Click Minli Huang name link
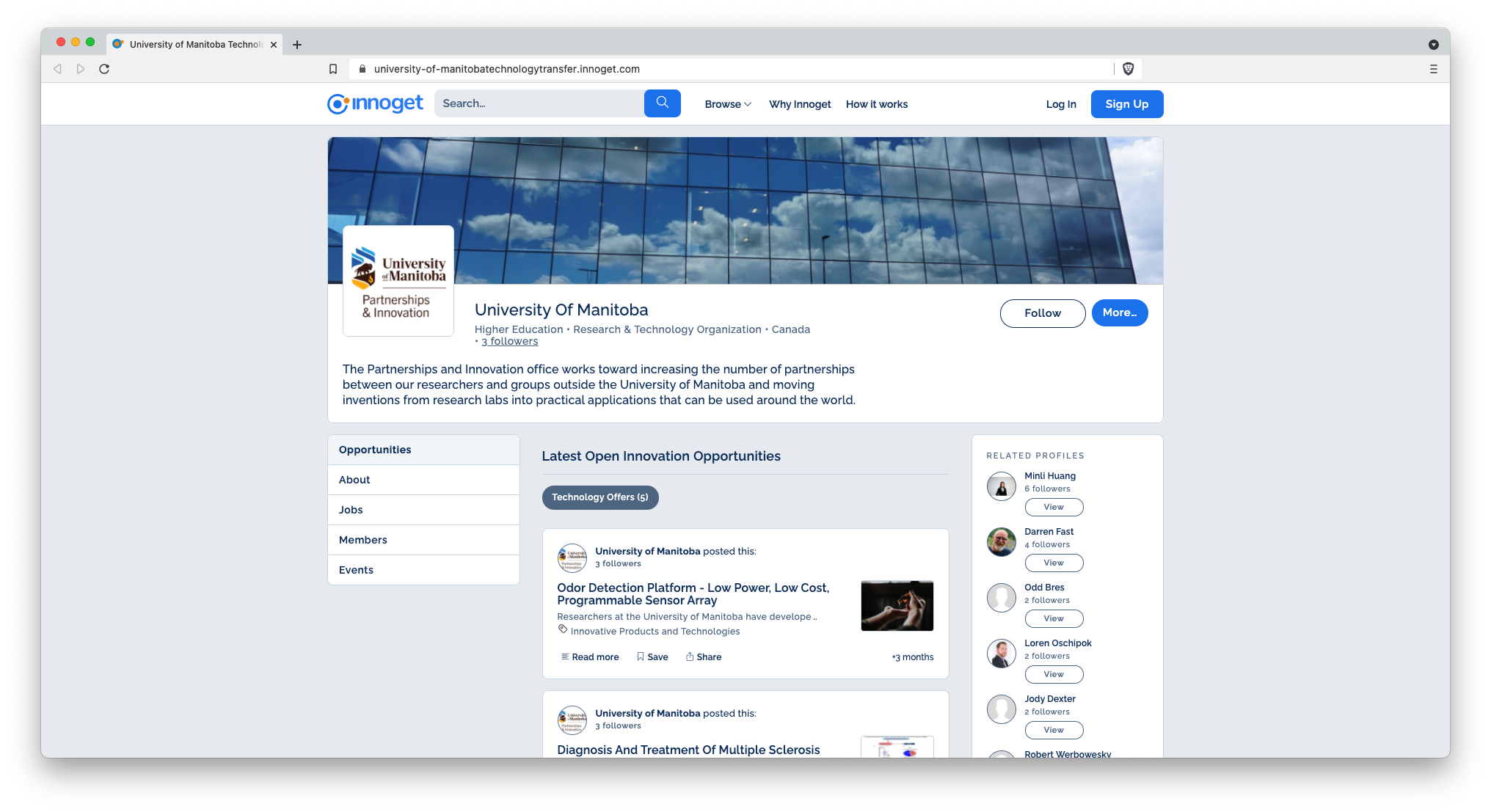The image size is (1491, 812). (x=1050, y=476)
